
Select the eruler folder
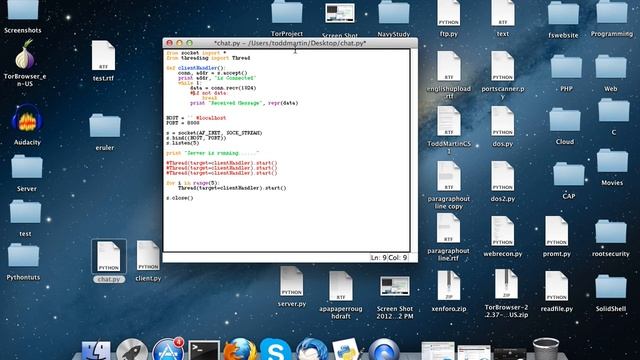click(x=105, y=126)
